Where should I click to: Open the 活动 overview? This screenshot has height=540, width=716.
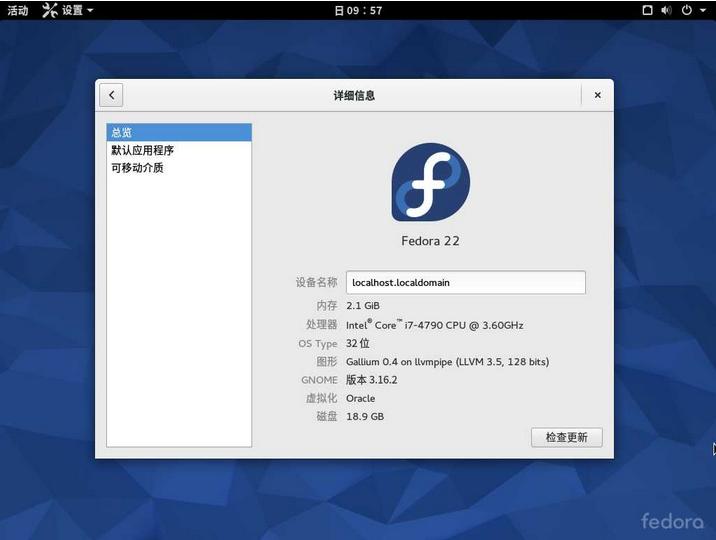click(17, 10)
